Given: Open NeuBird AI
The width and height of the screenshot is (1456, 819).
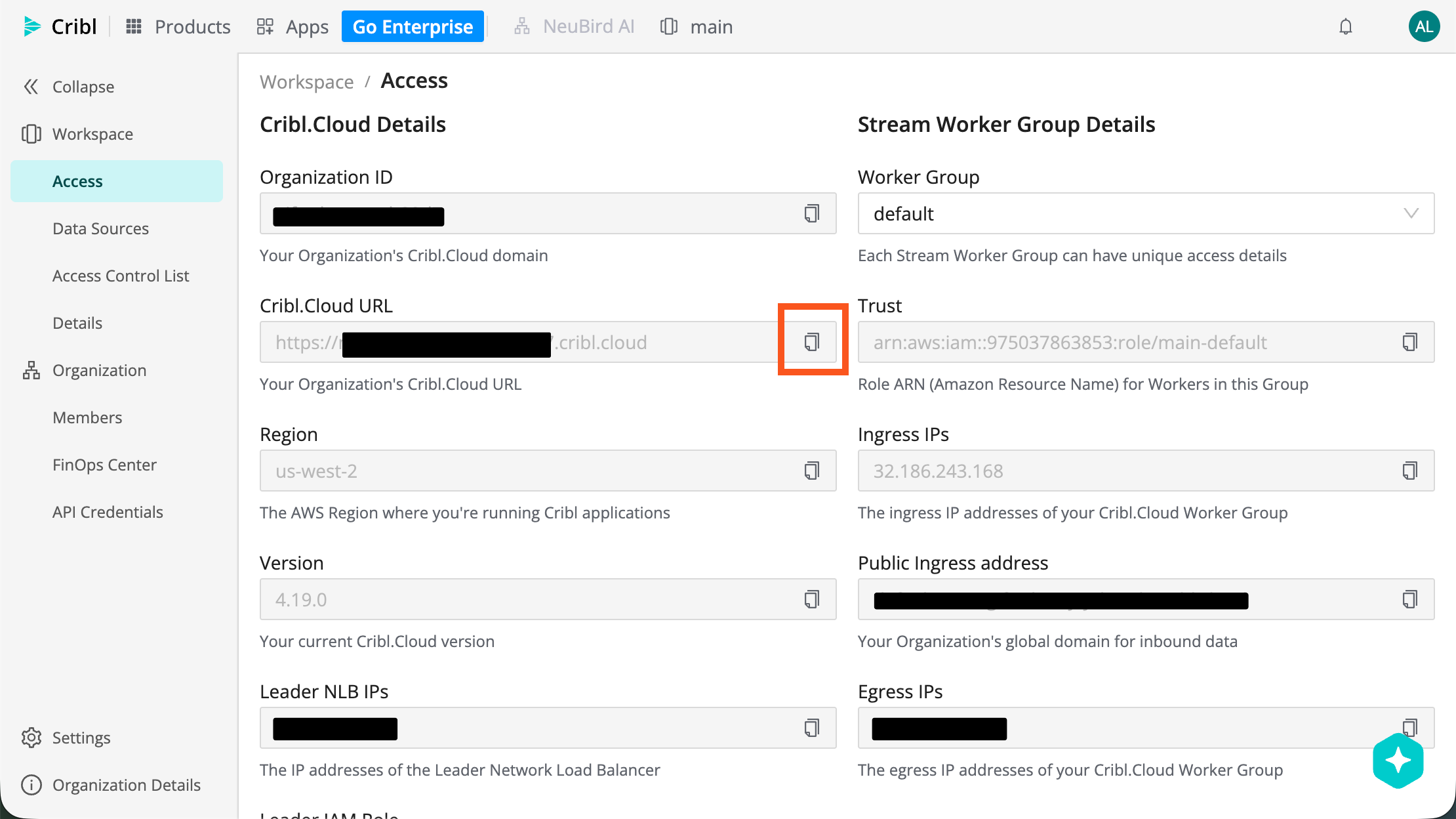Looking at the screenshot, I should pos(575,27).
